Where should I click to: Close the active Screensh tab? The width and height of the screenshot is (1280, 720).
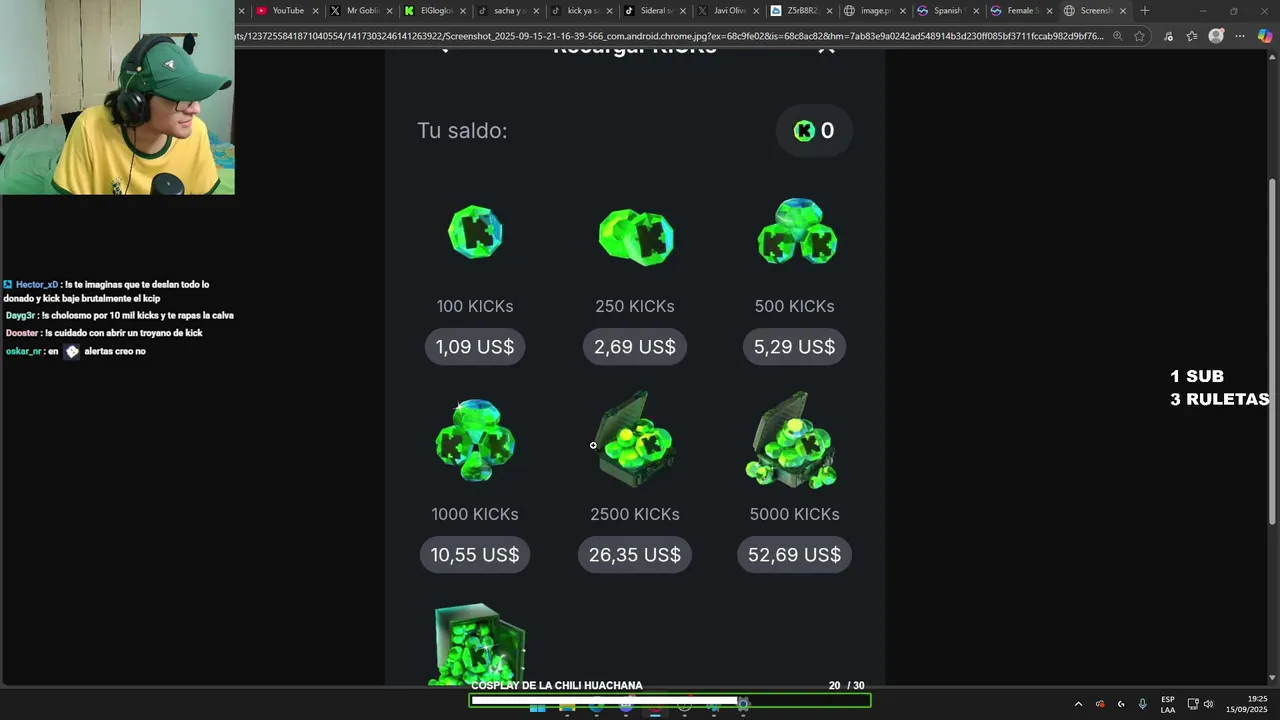pyautogui.click(x=1122, y=11)
